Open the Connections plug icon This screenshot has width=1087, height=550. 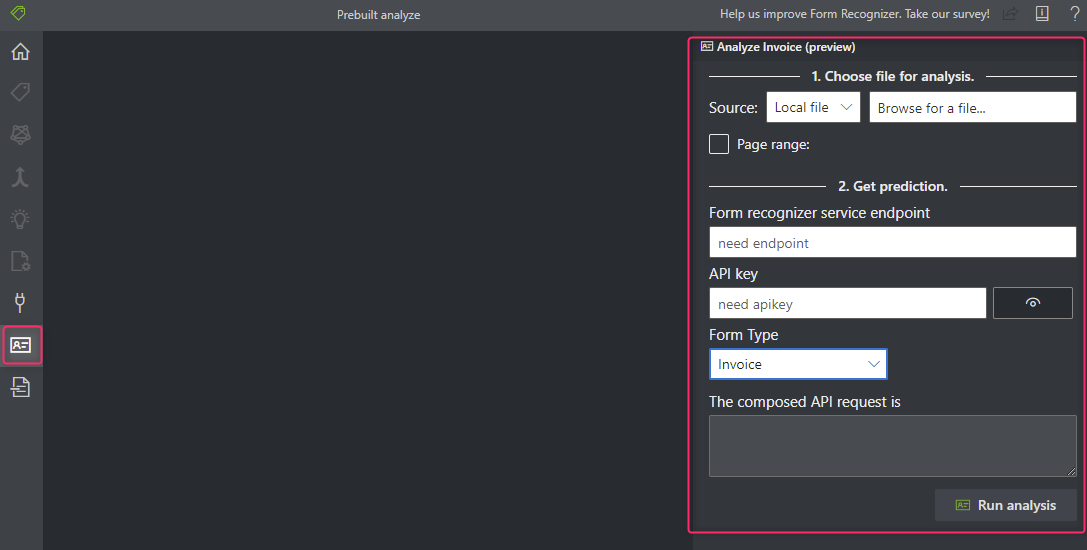20,302
